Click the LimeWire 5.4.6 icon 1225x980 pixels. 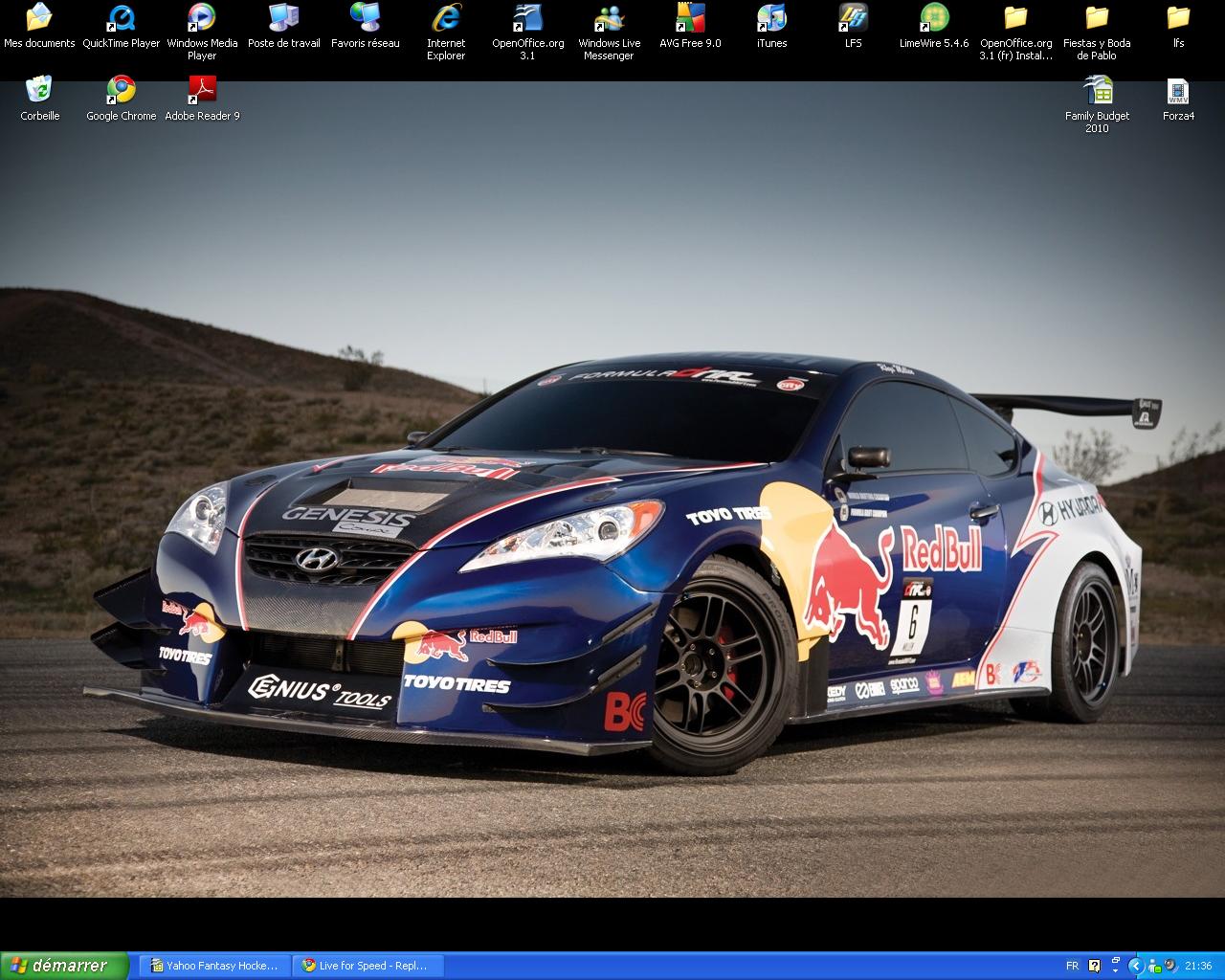[934, 17]
